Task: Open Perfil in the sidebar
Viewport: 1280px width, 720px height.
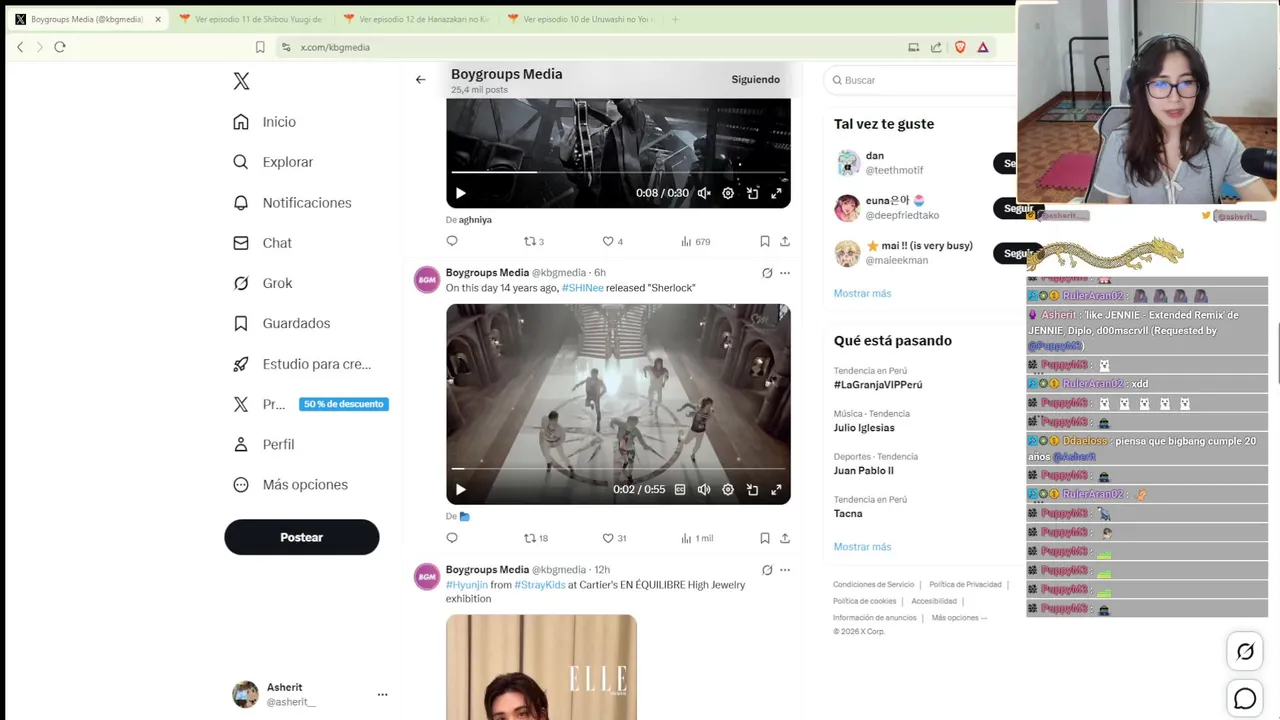Action: point(265,444)
